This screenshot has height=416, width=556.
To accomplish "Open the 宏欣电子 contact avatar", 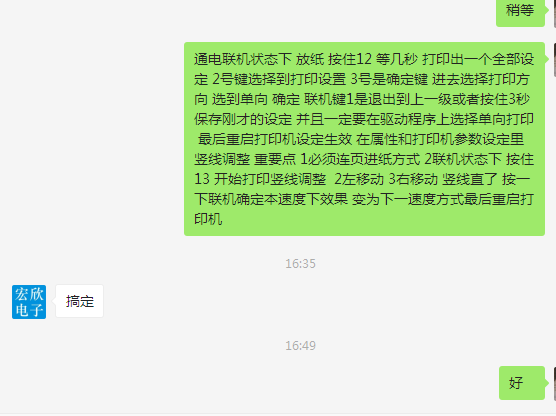I will coord(29,302).
